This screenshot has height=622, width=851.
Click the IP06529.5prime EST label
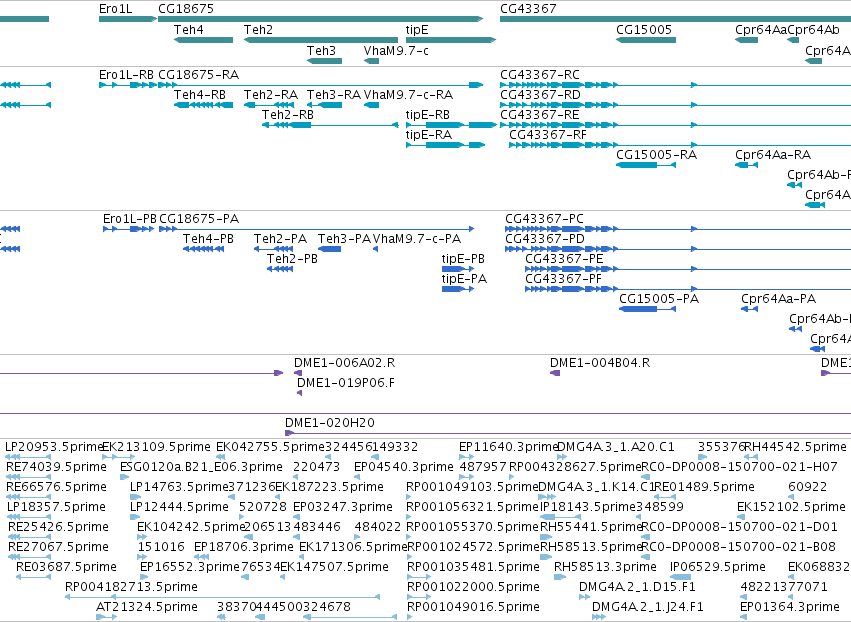717,567
